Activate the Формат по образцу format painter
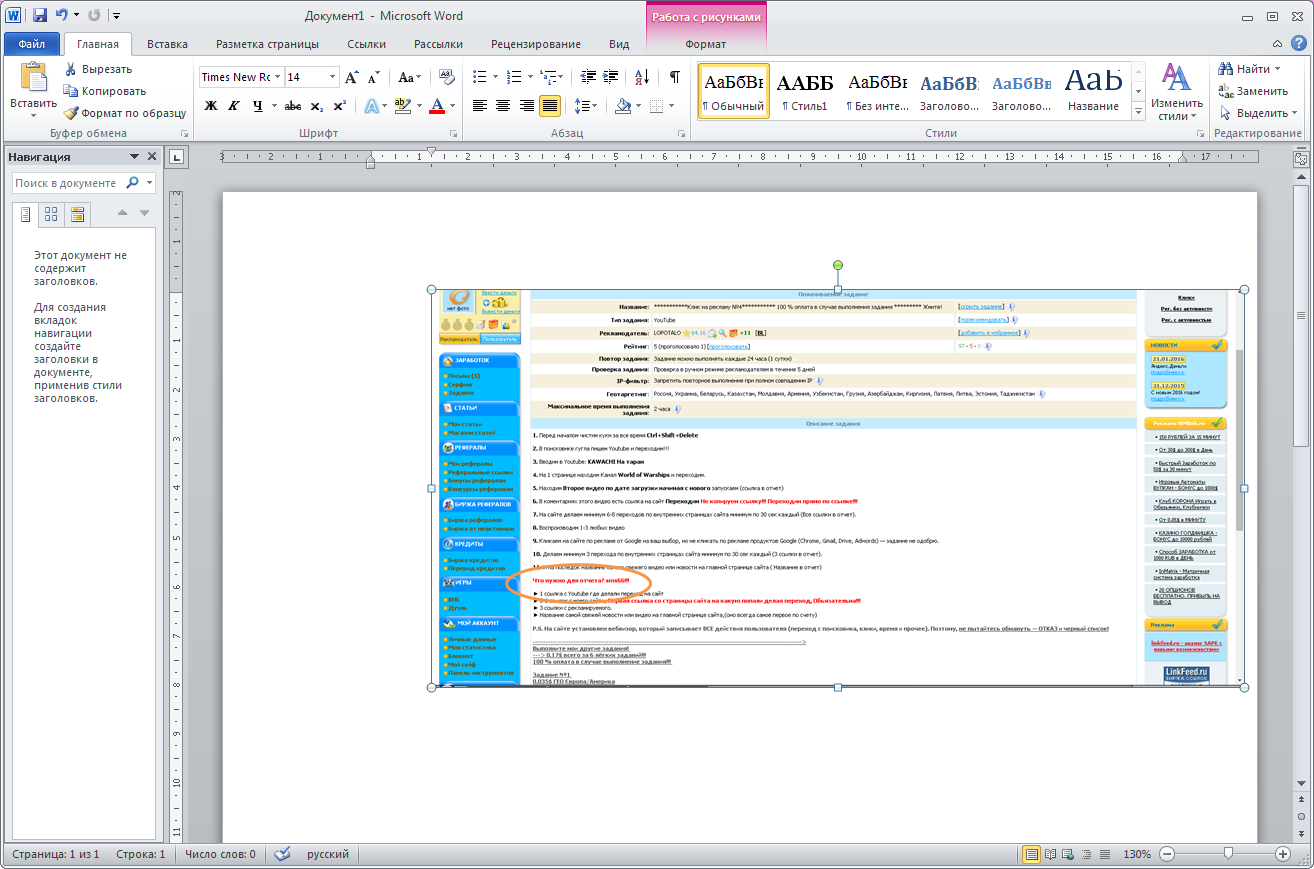The width and height of the screenshot is (1314, 869). click(124, 113)
